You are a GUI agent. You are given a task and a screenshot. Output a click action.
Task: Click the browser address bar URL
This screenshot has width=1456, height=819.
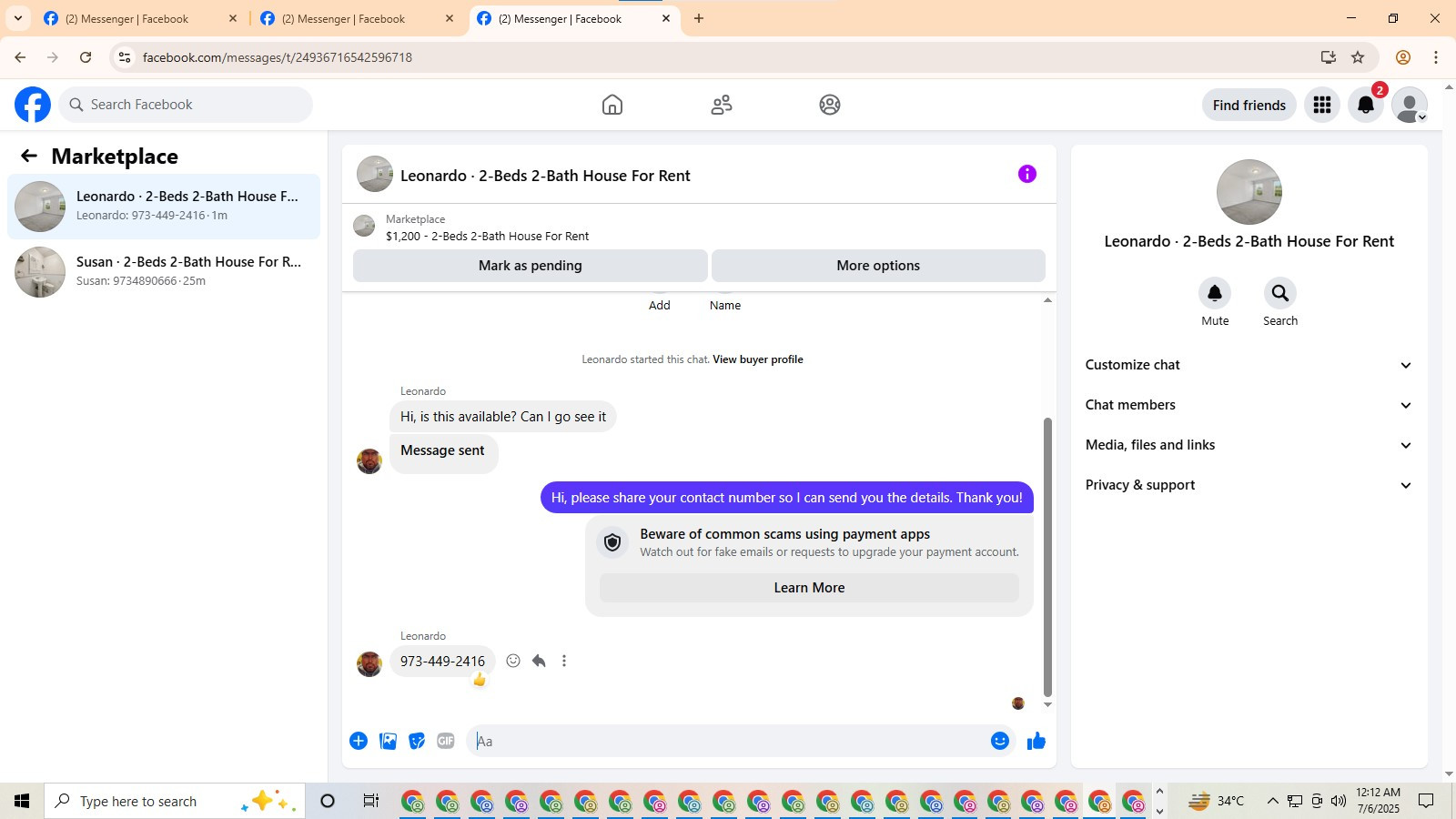278,57
